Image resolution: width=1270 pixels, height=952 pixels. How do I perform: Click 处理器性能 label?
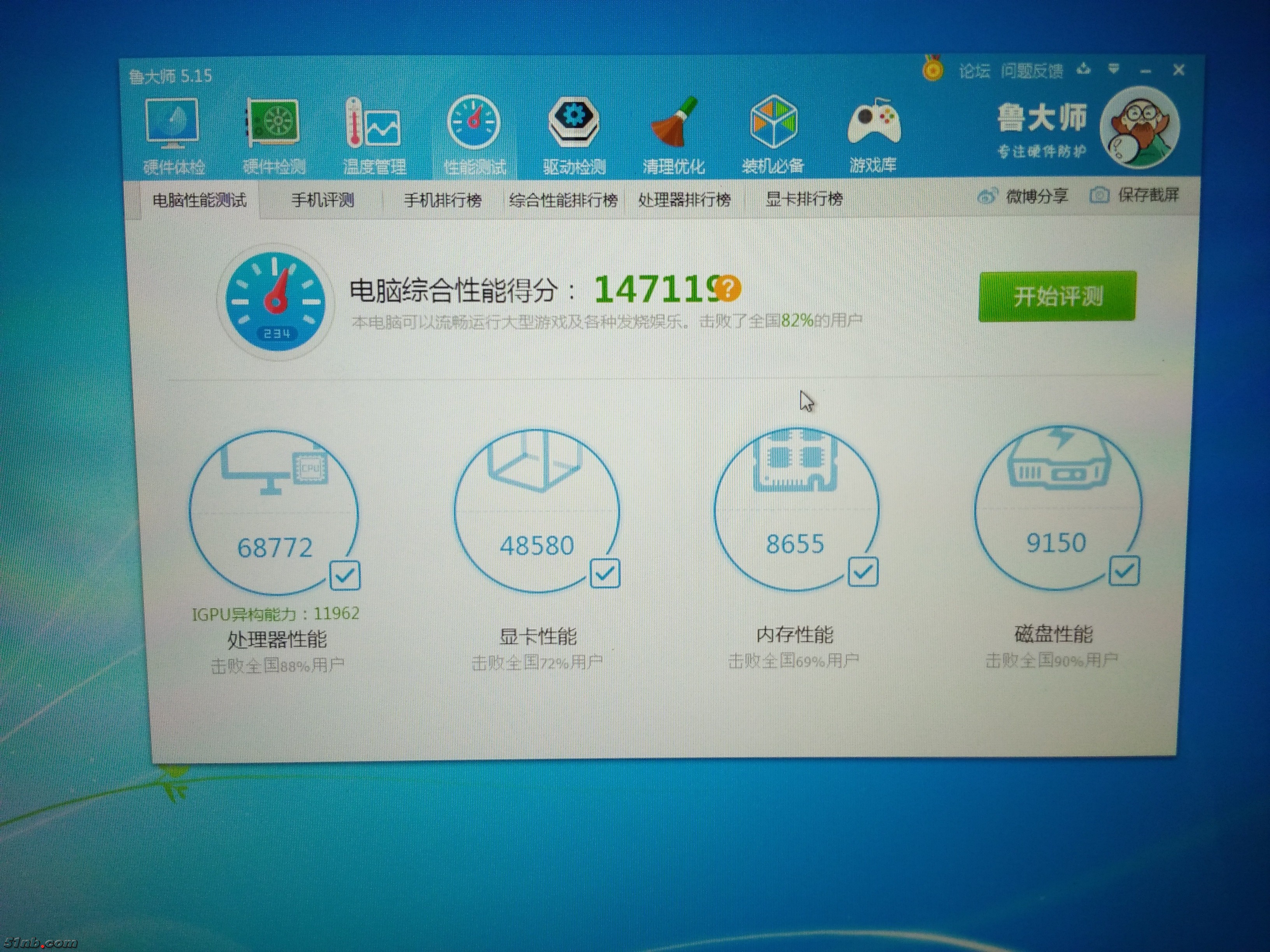(277, 639)
